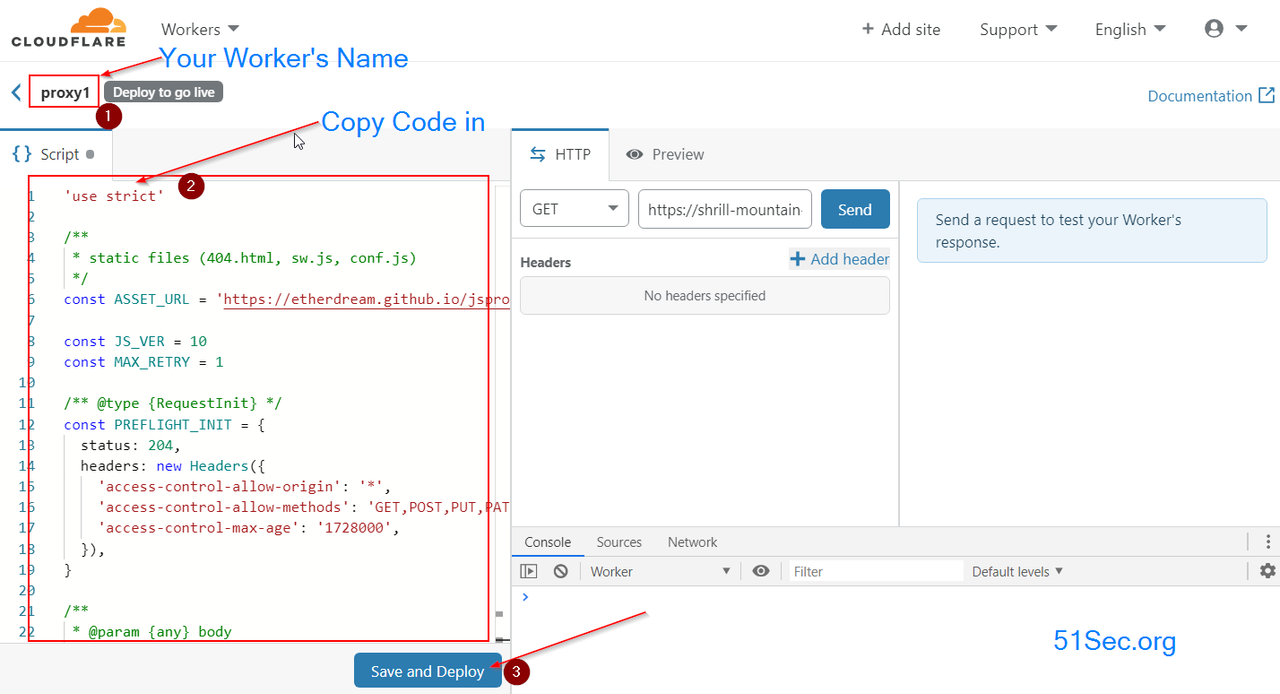Select the Console tab
The image size is (1280, 694).
point(548,542)
